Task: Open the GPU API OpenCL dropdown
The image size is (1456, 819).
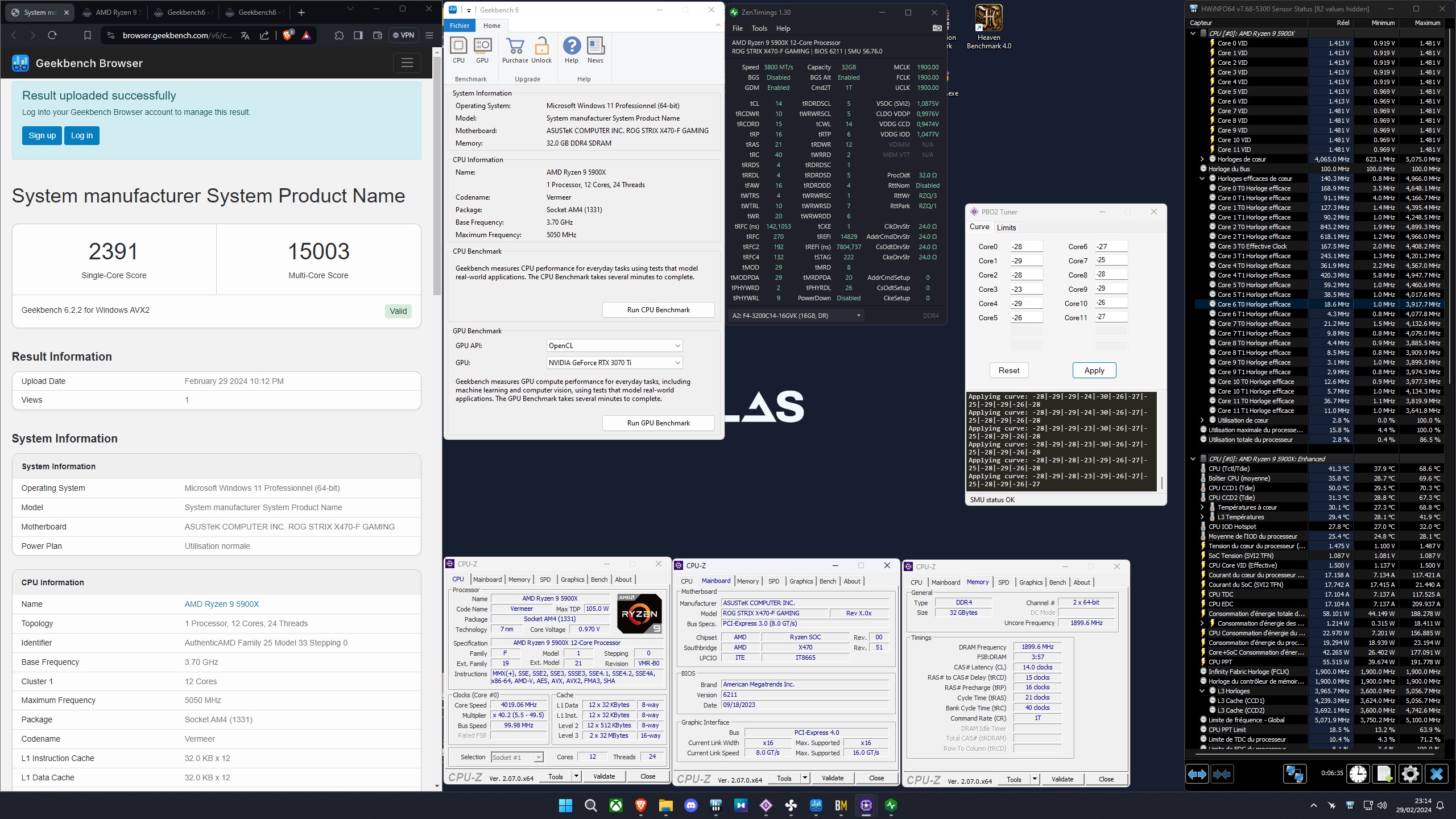Action: [614, 346]
